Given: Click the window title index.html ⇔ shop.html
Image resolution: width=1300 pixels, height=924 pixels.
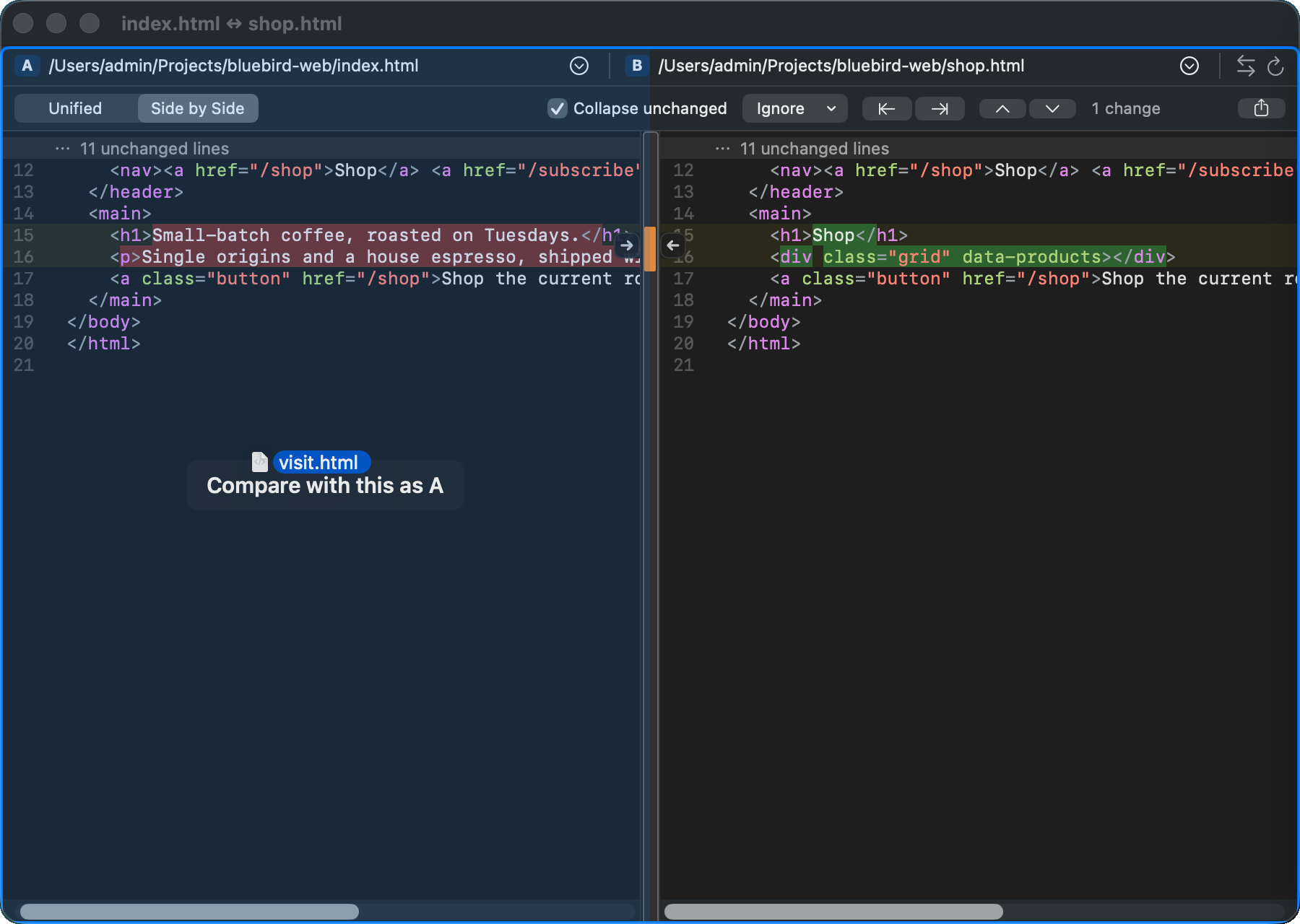Looking at the screenshot, I should point(232,24).
